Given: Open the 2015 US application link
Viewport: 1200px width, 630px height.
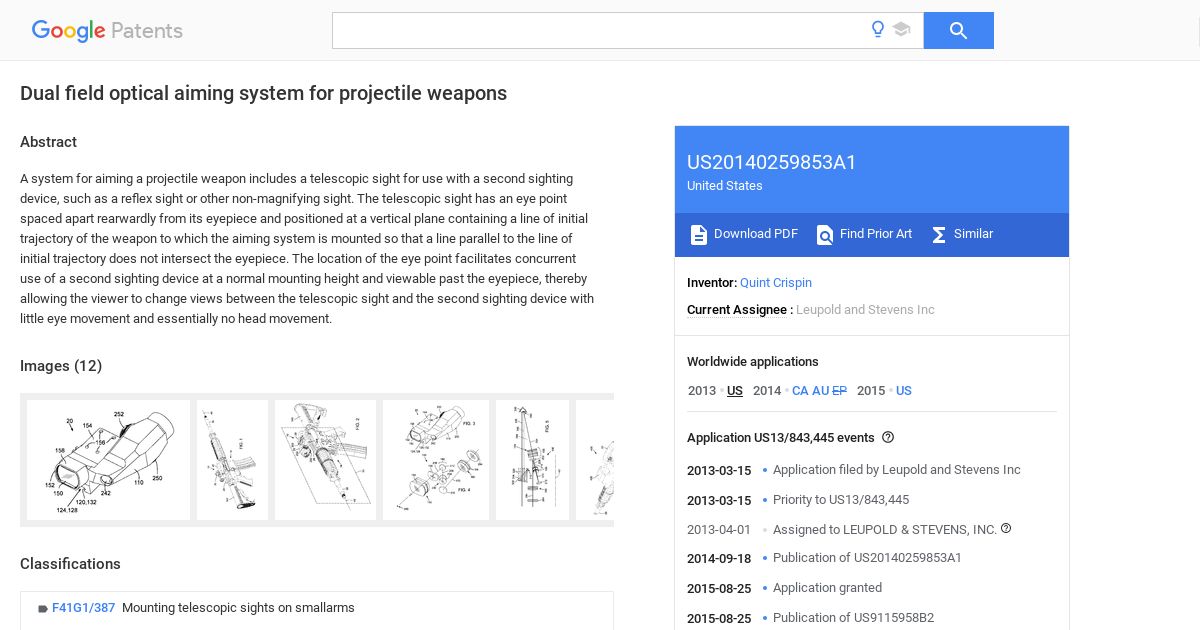Looking at the screenshot, I should click(x=904, y=391).
